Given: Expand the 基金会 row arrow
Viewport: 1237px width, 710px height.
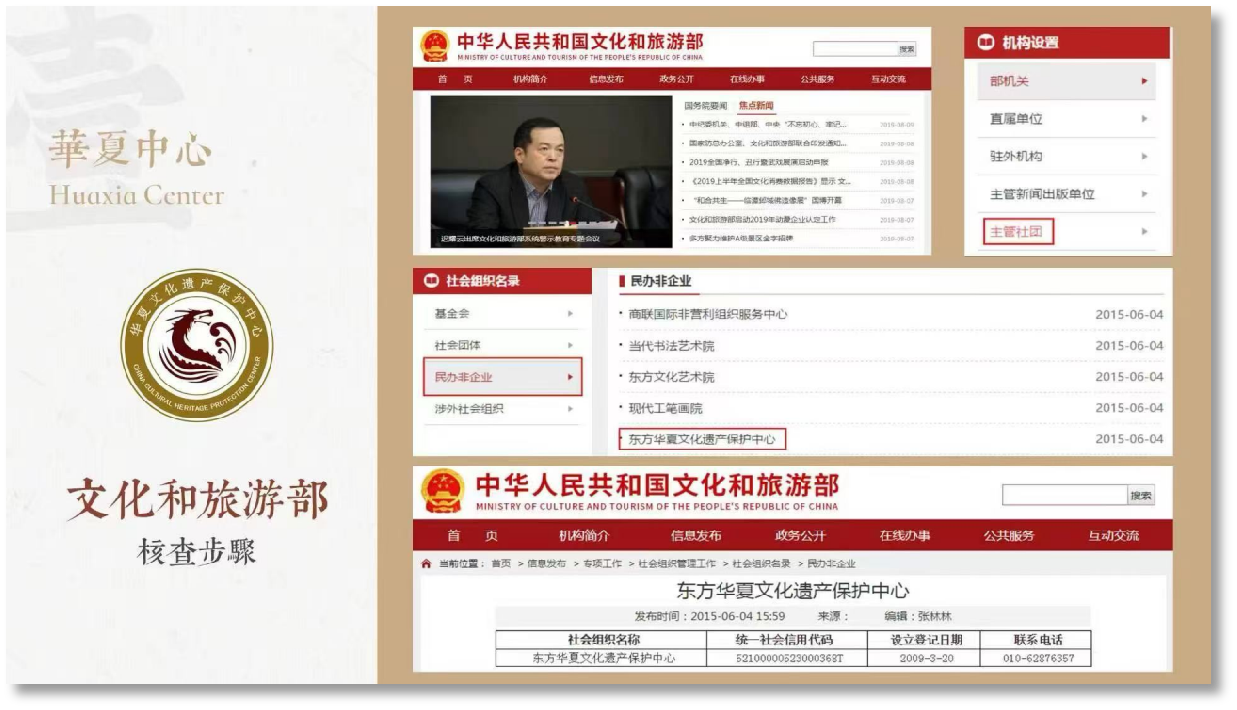Looking at the screenshot, I should coord(570,314).
